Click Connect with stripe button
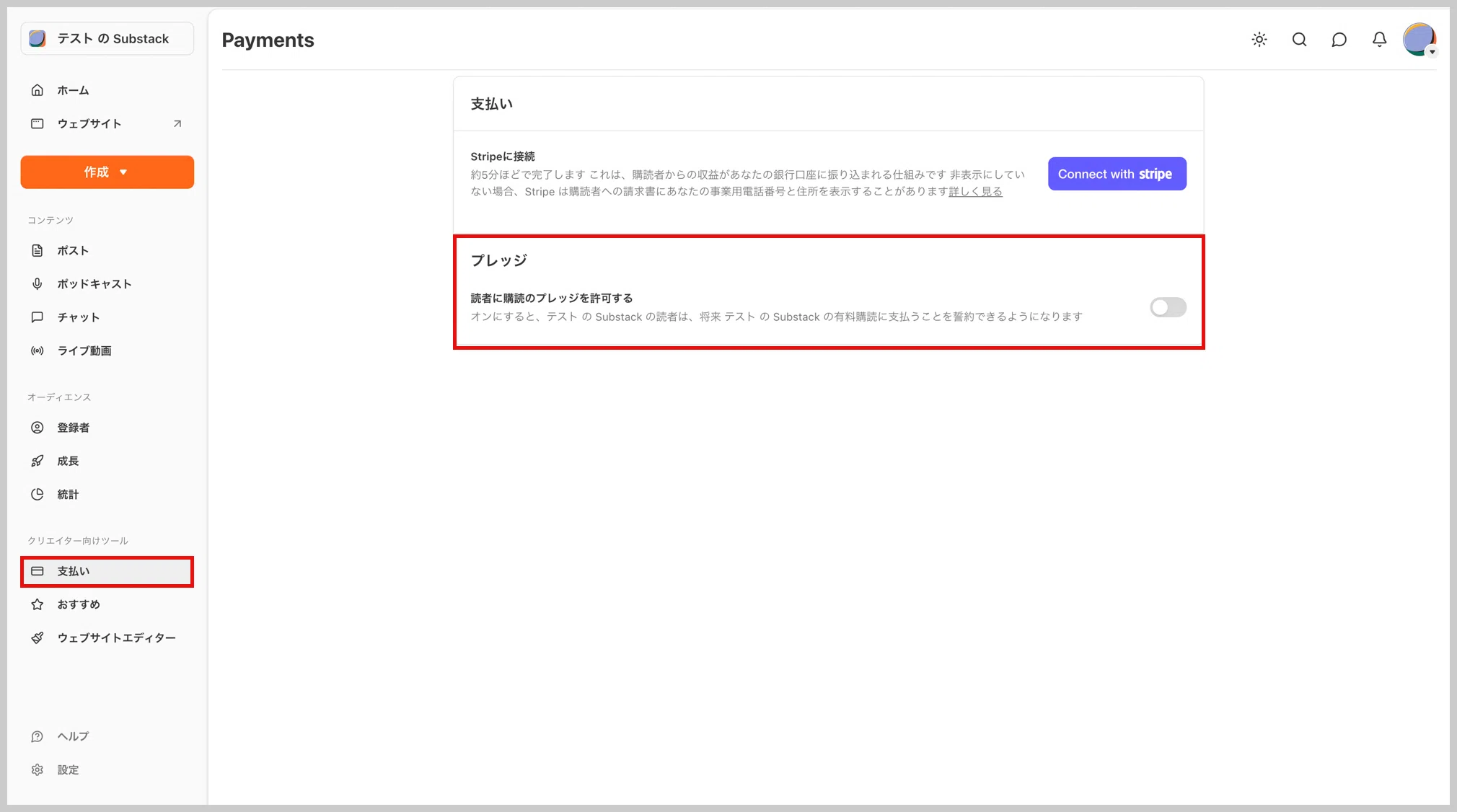Viewport: 1457px width, 812px height. click(1117, 174)
